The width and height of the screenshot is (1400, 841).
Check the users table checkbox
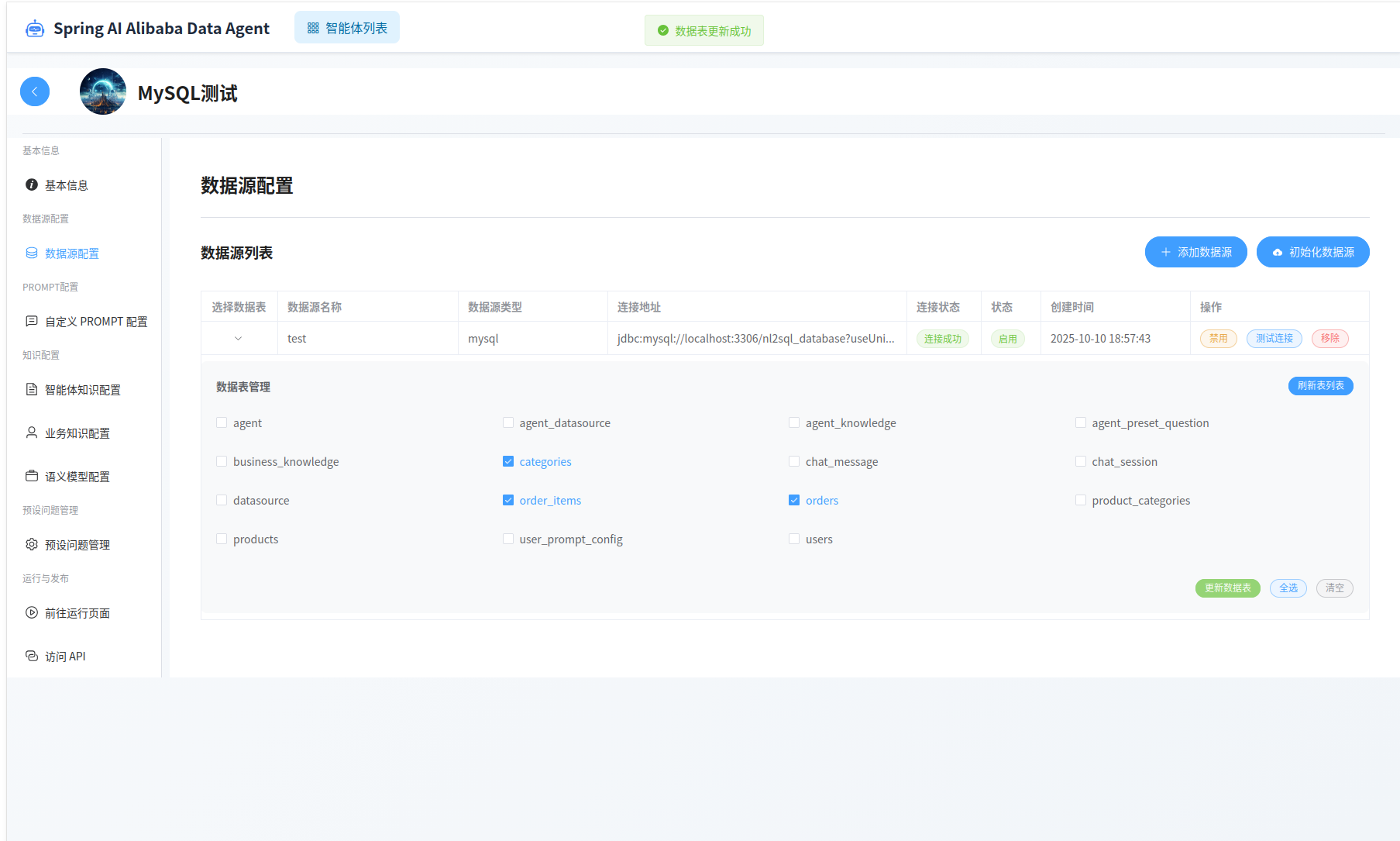[794, 539]
